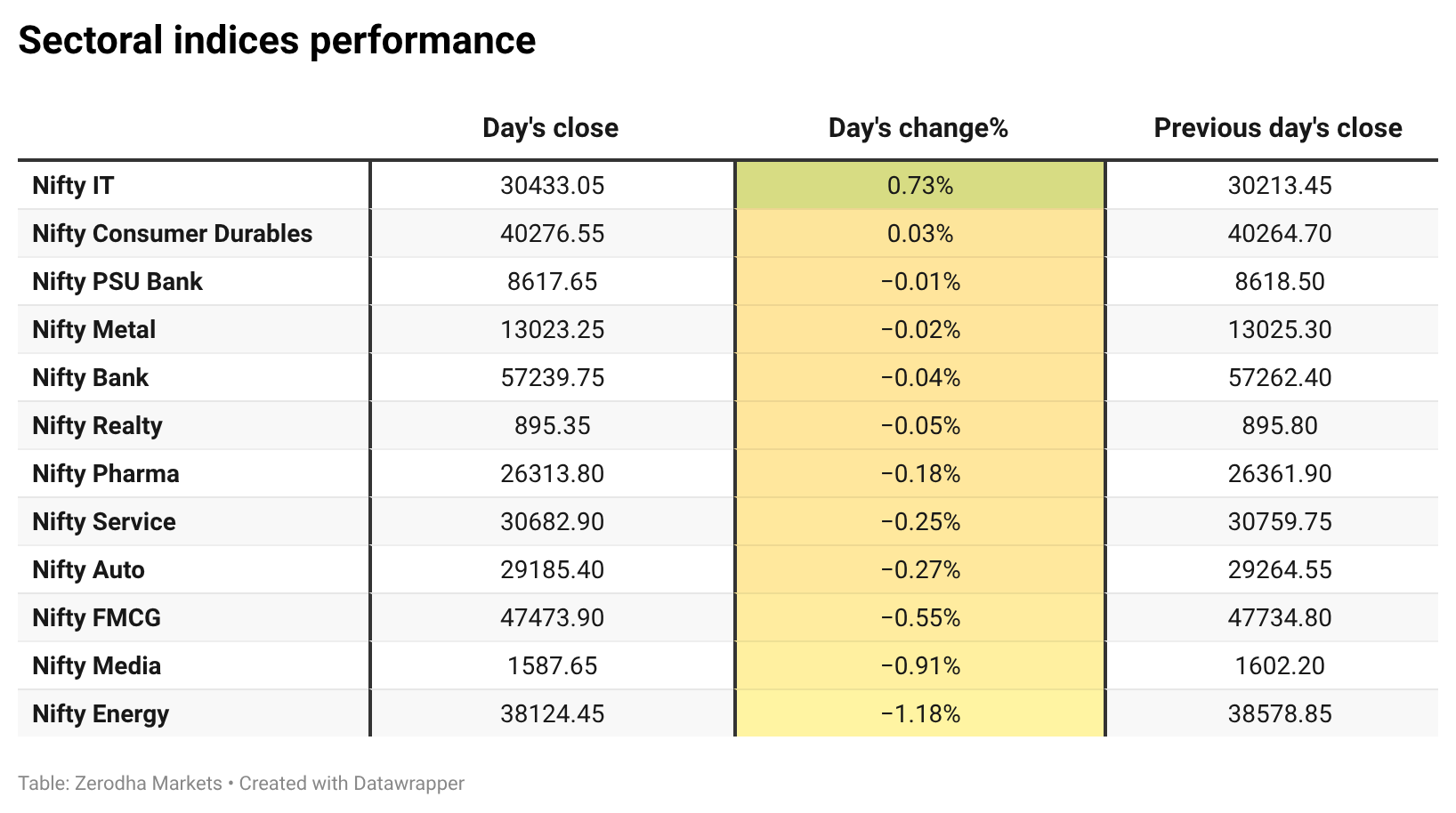Click the Zerodha Markets source text
This screenshot has height=813, width=1456.
tap(149, 784)
